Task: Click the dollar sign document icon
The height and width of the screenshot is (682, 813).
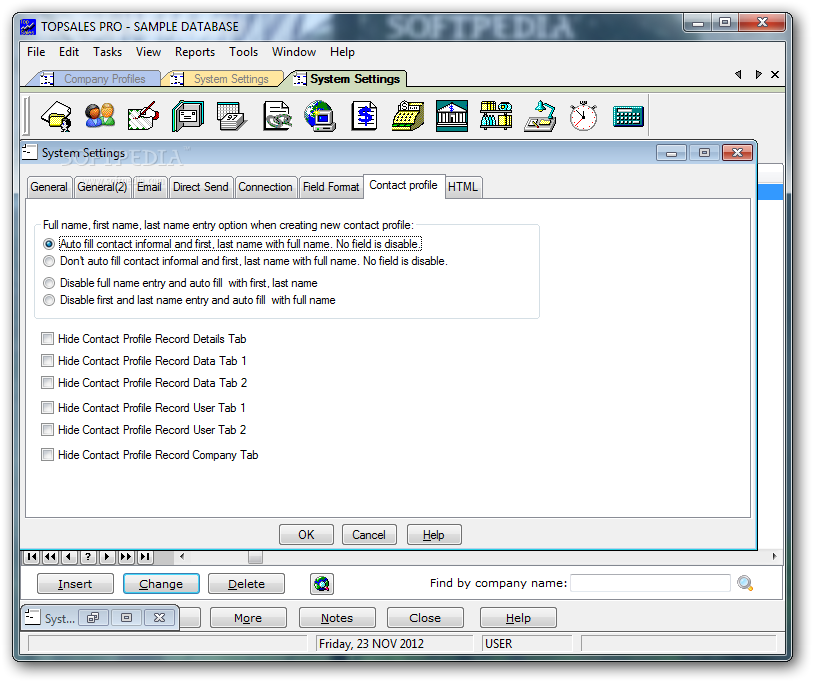Action: pyautogui.click(x=365, y=116)
